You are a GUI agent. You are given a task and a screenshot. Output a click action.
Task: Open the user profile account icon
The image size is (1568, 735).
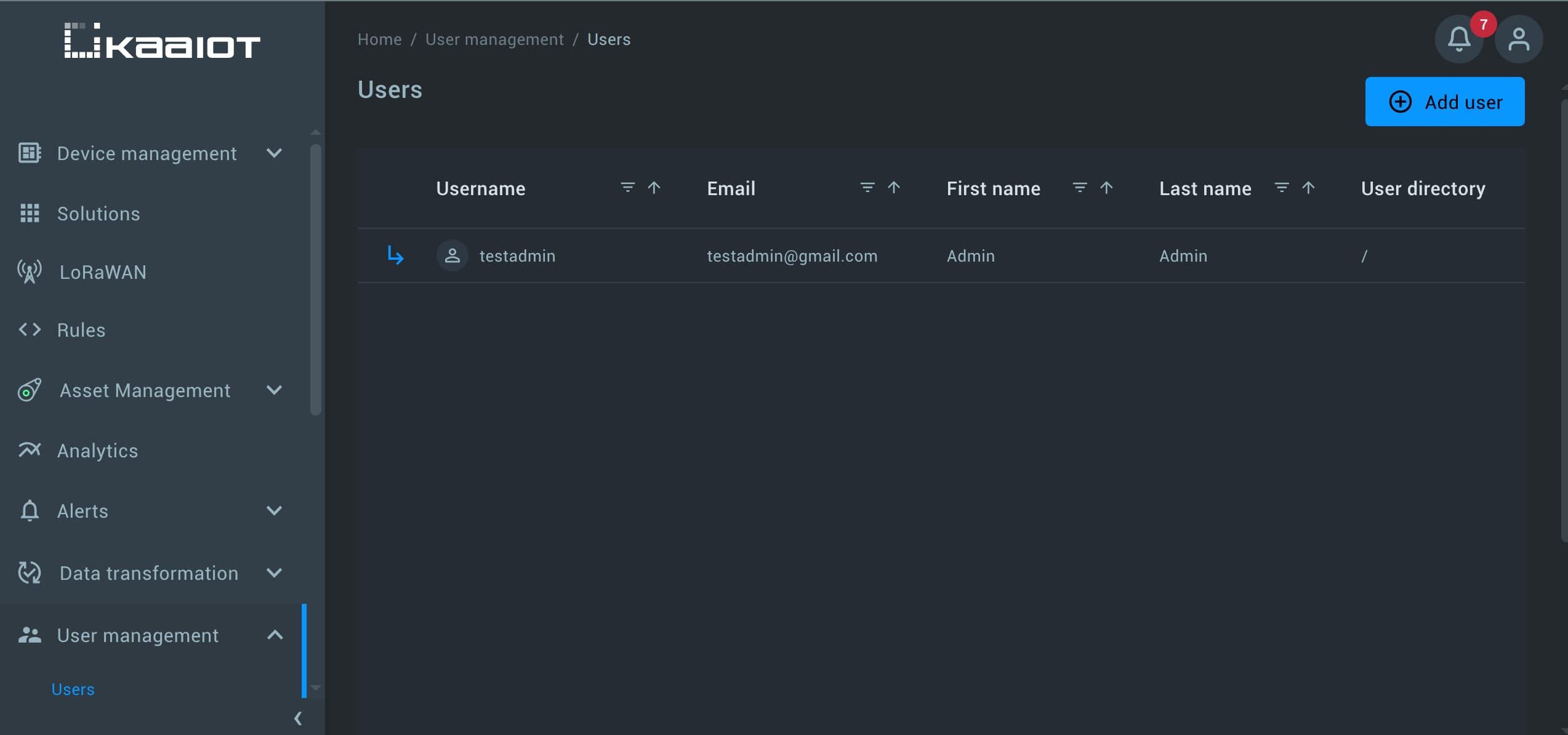point(1518,39)
